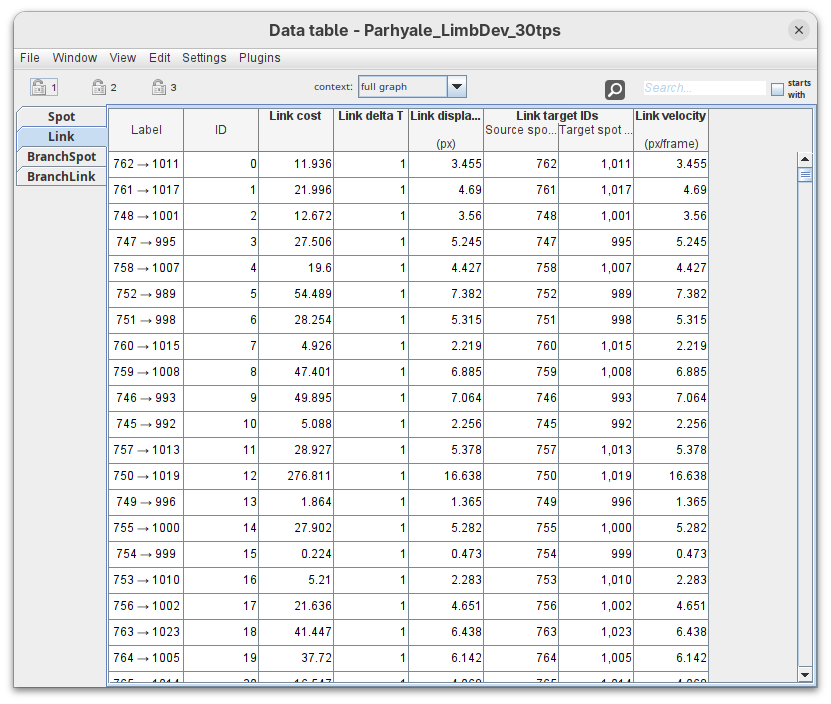Enable the 'starts with' checkbox

click(777, 89)
